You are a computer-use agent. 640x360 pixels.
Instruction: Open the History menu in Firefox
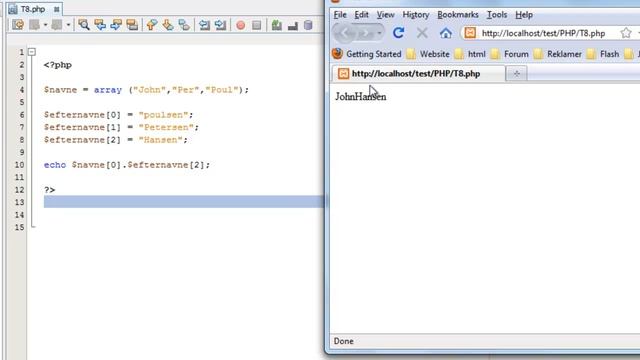click(x=416, y=15)
